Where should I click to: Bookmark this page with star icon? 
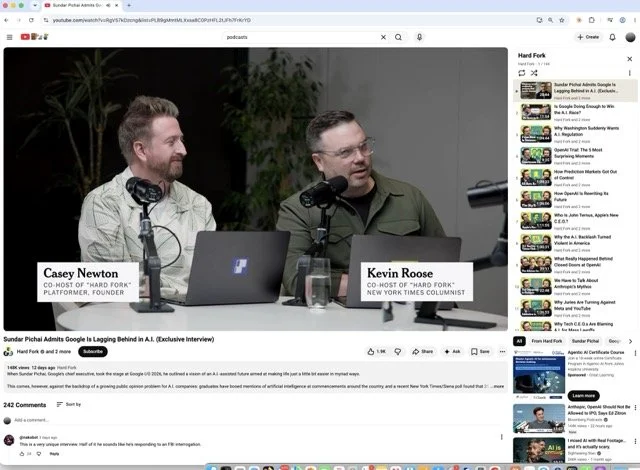click(x=562, y=20)
